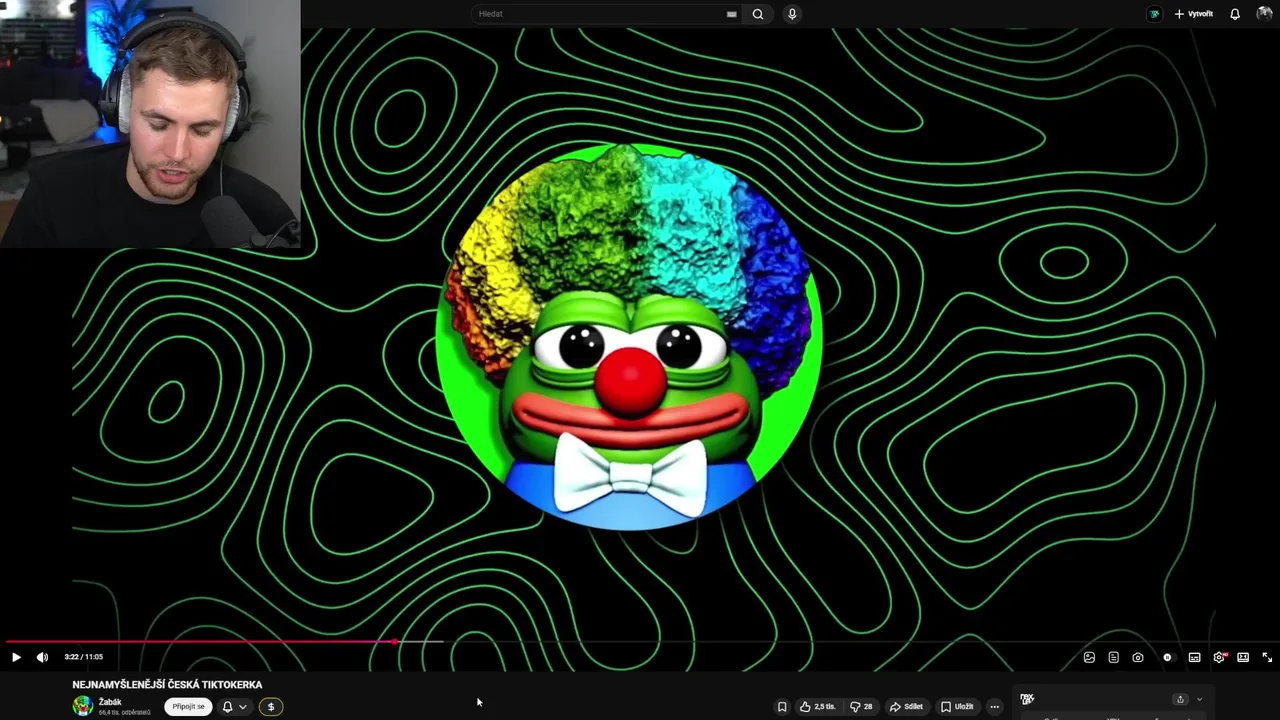Image resolution: width=1280 pixels, height=720 pixels.
Task: Click the share icon in side panel
Action: 1180,699
